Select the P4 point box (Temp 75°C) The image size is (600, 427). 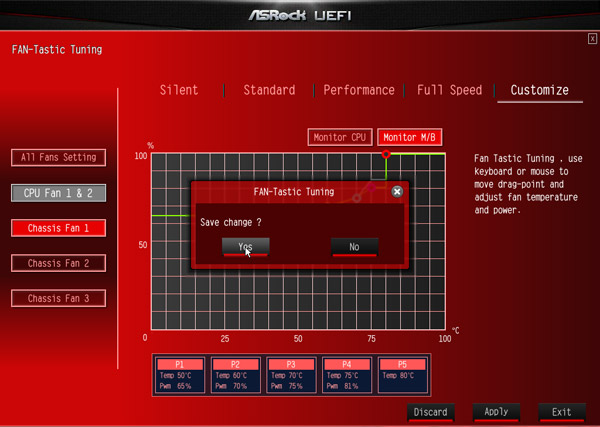[x=347, y=375]
